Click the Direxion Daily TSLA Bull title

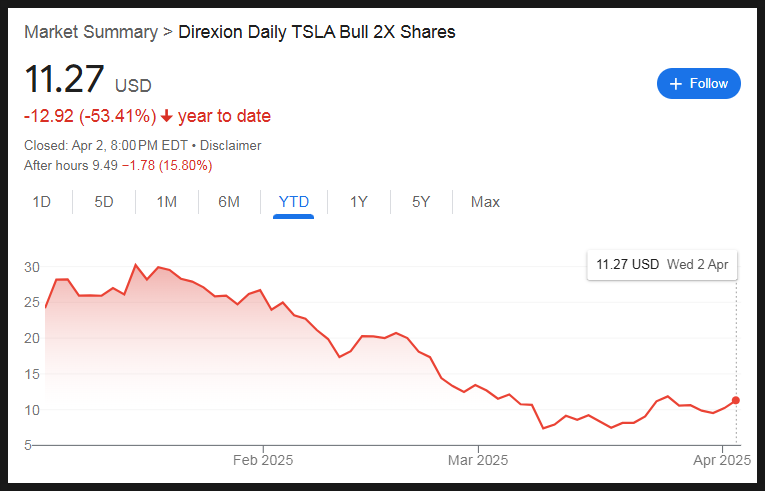316,32
